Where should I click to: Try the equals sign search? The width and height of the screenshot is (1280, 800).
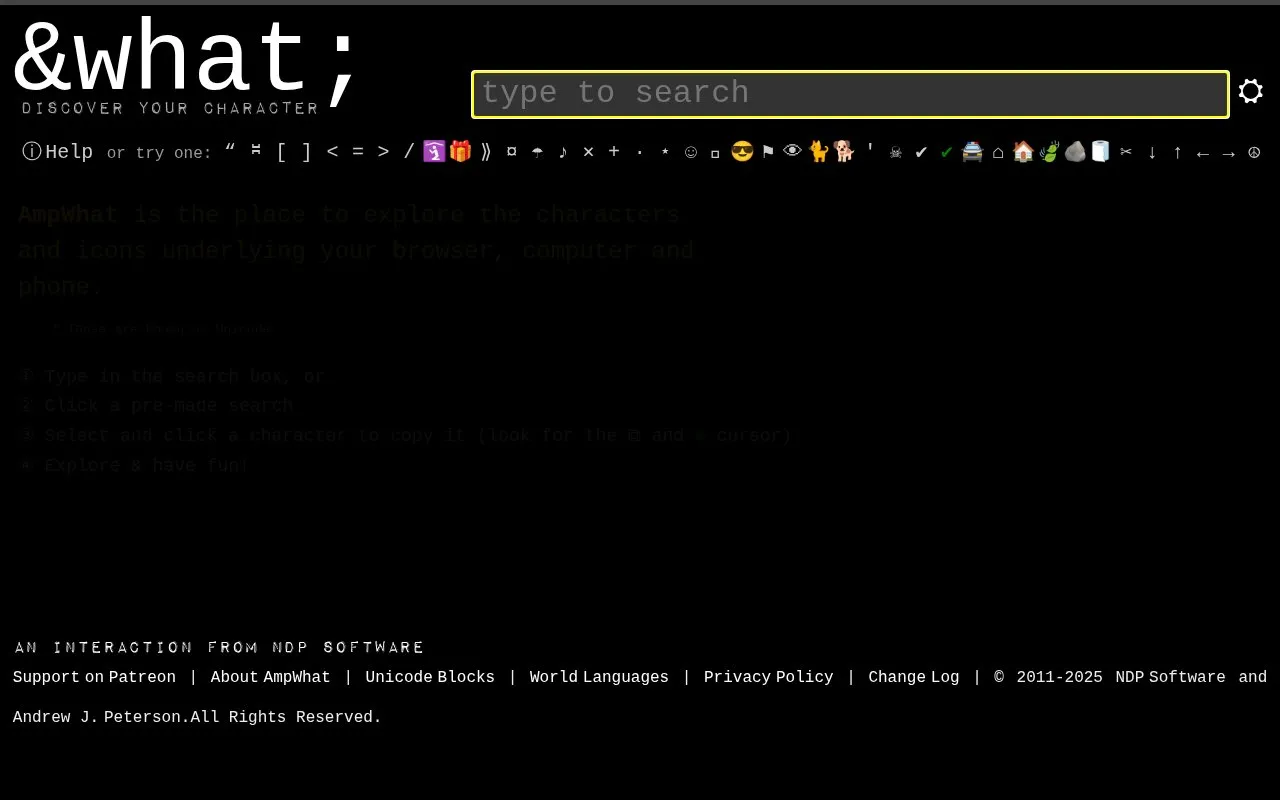(358, 152)
